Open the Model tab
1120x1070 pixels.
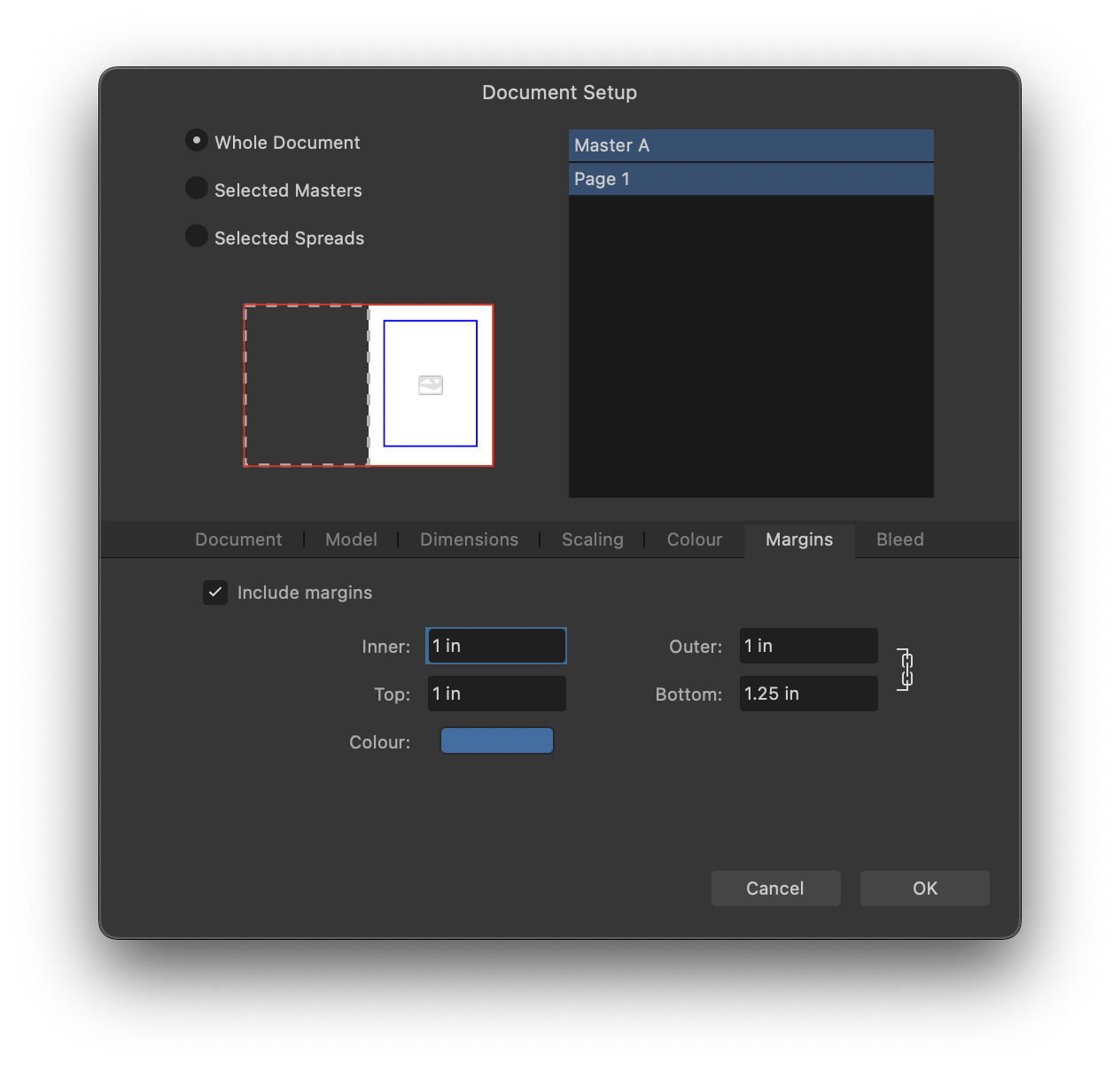(351, 539)
